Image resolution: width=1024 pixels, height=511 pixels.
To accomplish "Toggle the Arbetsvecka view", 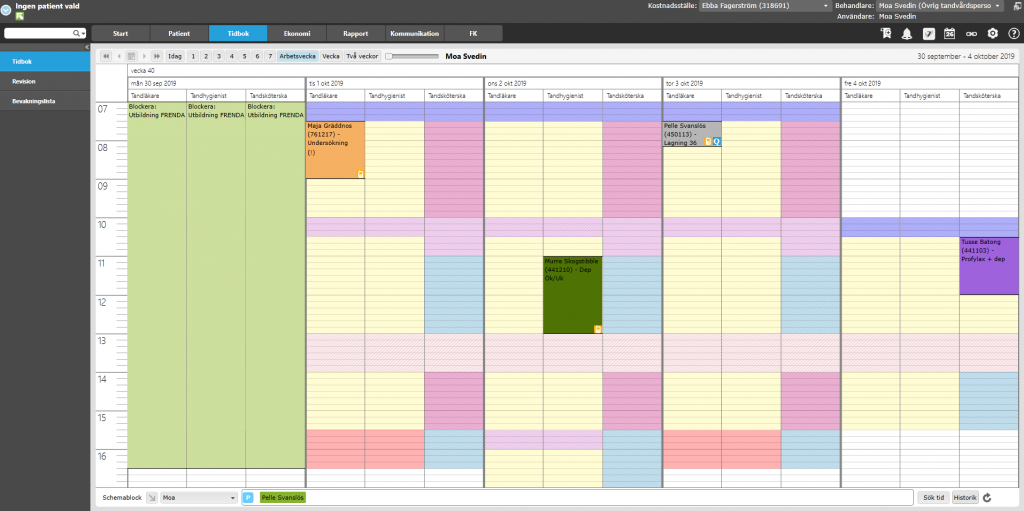I will pyautogui.click(x=298, y=56).
